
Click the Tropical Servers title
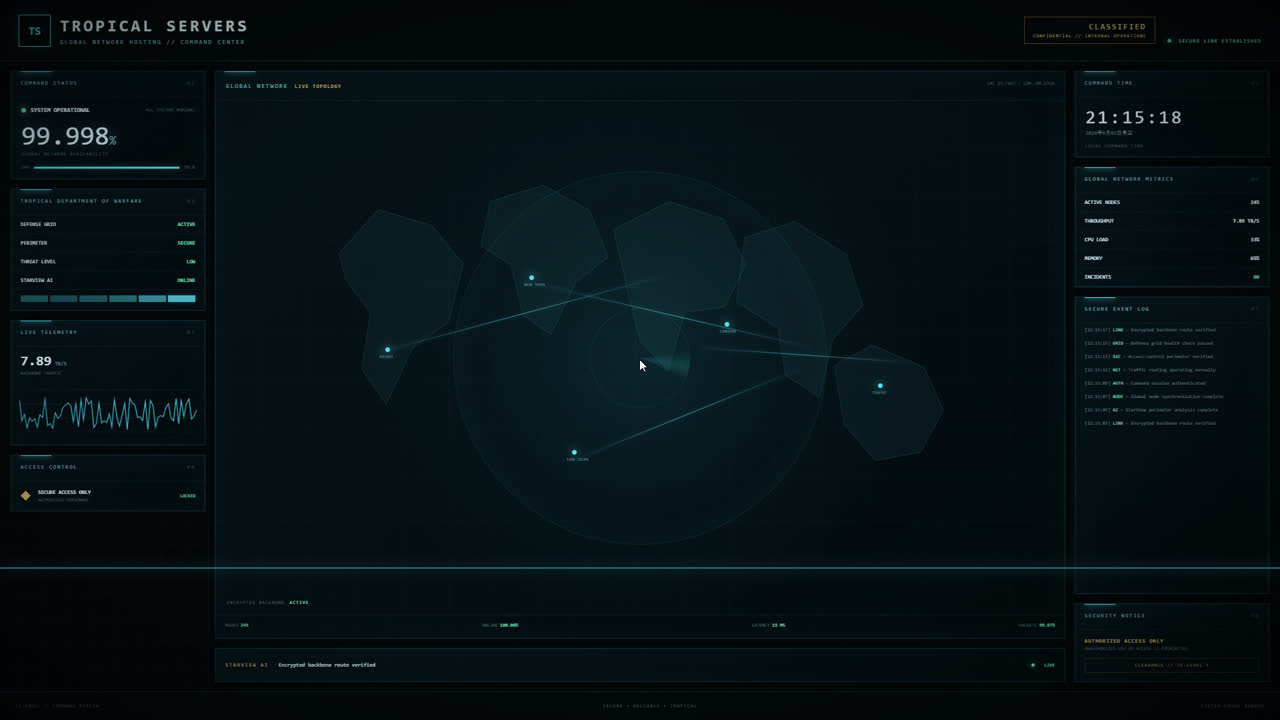(154, 26)
